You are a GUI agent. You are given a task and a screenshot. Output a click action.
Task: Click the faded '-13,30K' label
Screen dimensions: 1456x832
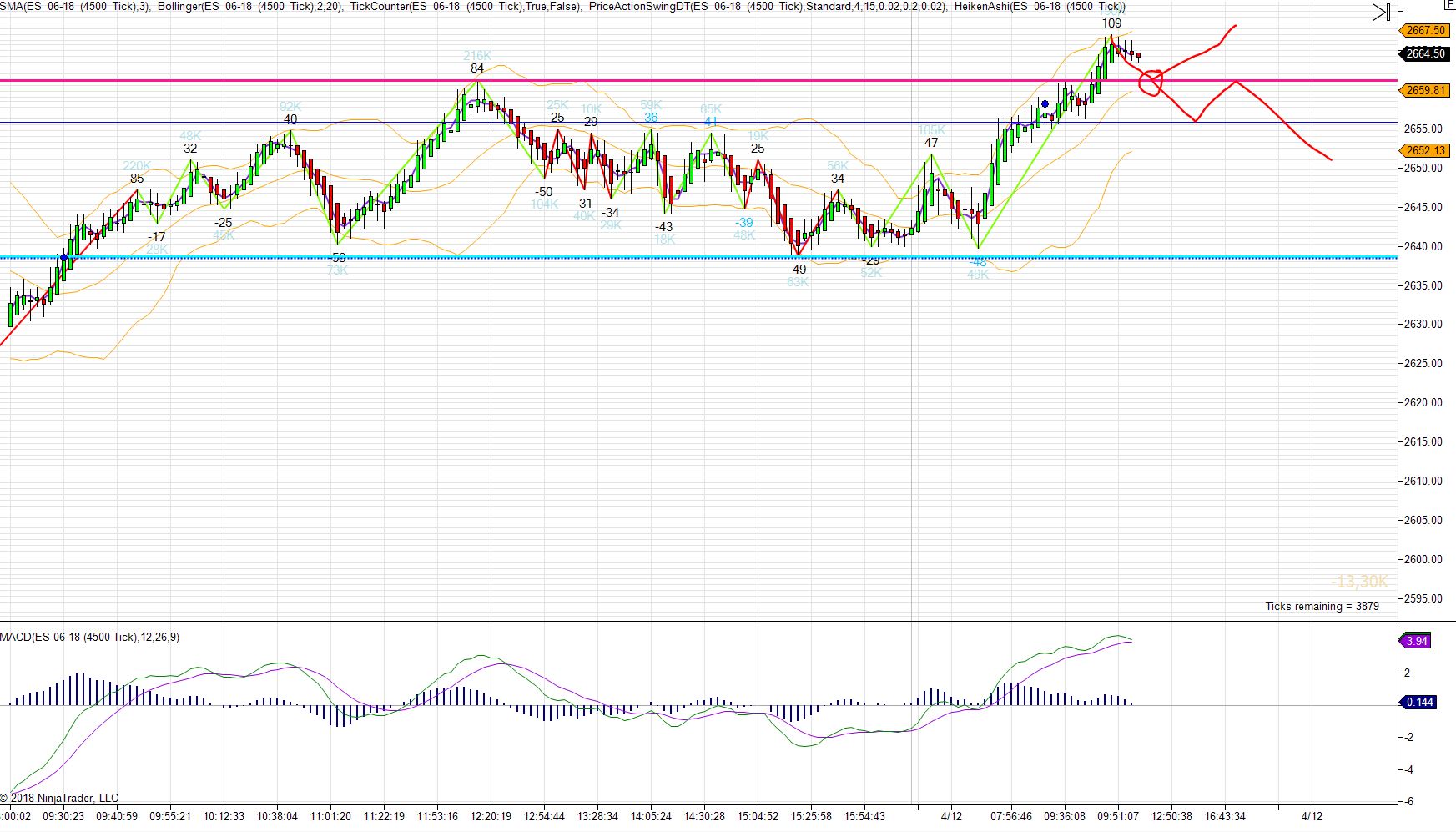(x=1359, y=582)
